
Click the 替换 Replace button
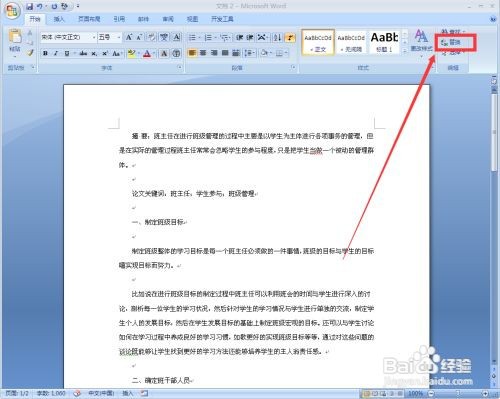pos(451,42)
